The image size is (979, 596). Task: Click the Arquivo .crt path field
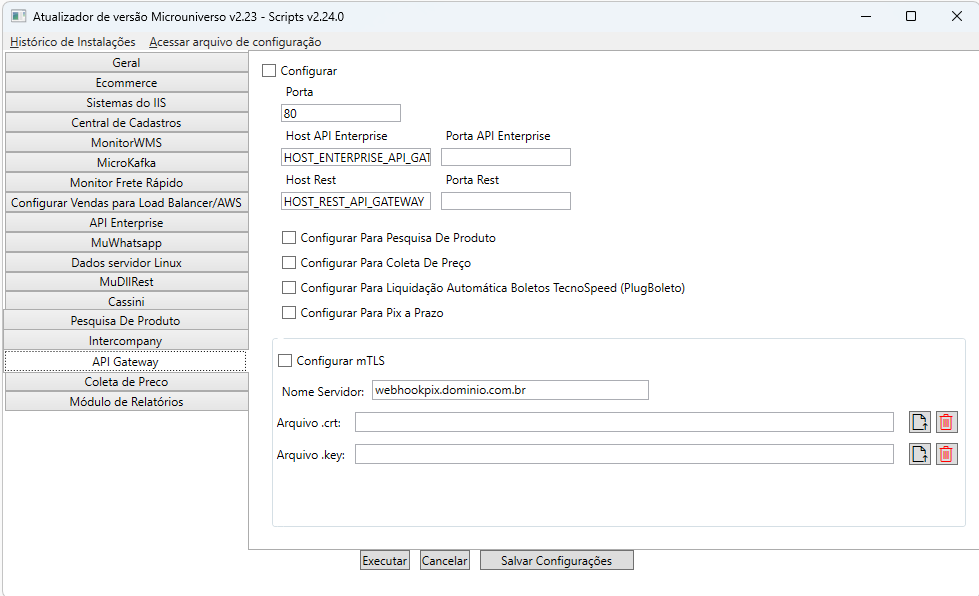point(624,422)
